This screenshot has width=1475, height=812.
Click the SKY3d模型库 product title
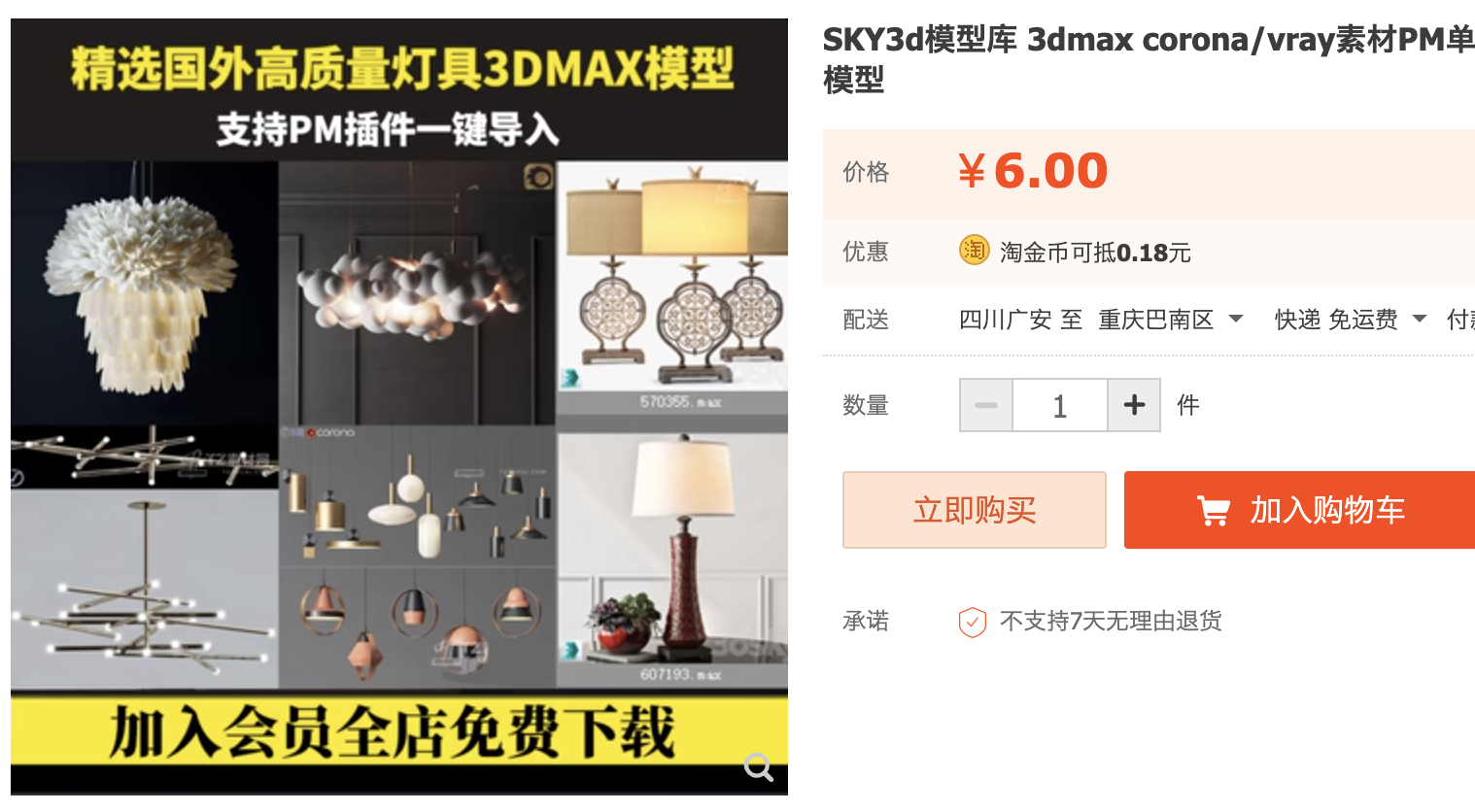(1149, 58)
